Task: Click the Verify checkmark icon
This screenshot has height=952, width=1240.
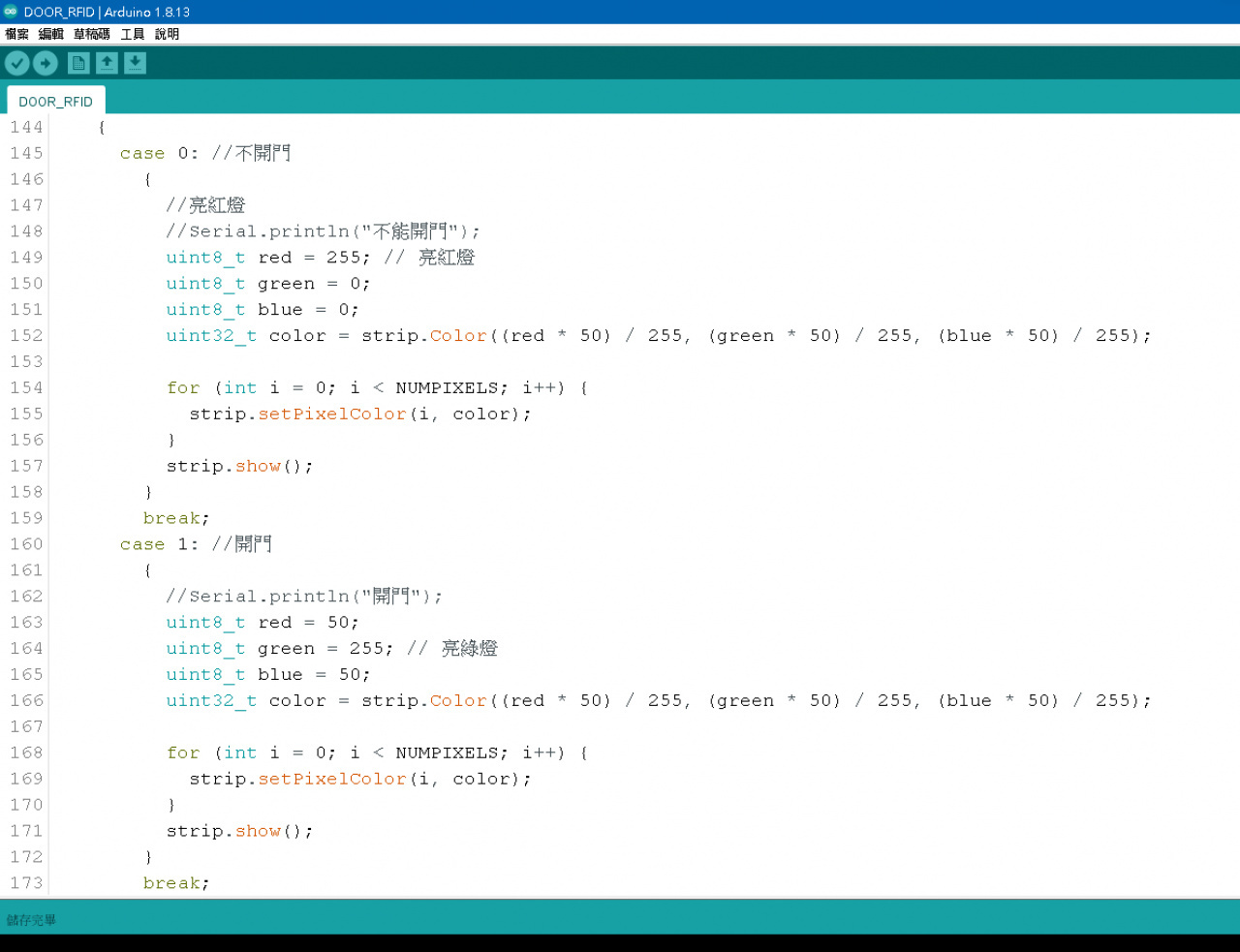Action: (17, 63)
